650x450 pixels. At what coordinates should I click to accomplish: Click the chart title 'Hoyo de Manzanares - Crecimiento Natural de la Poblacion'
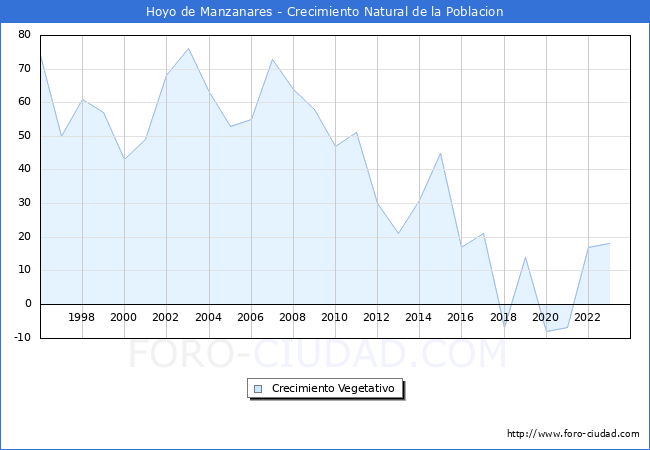click(x=325, y=12)
